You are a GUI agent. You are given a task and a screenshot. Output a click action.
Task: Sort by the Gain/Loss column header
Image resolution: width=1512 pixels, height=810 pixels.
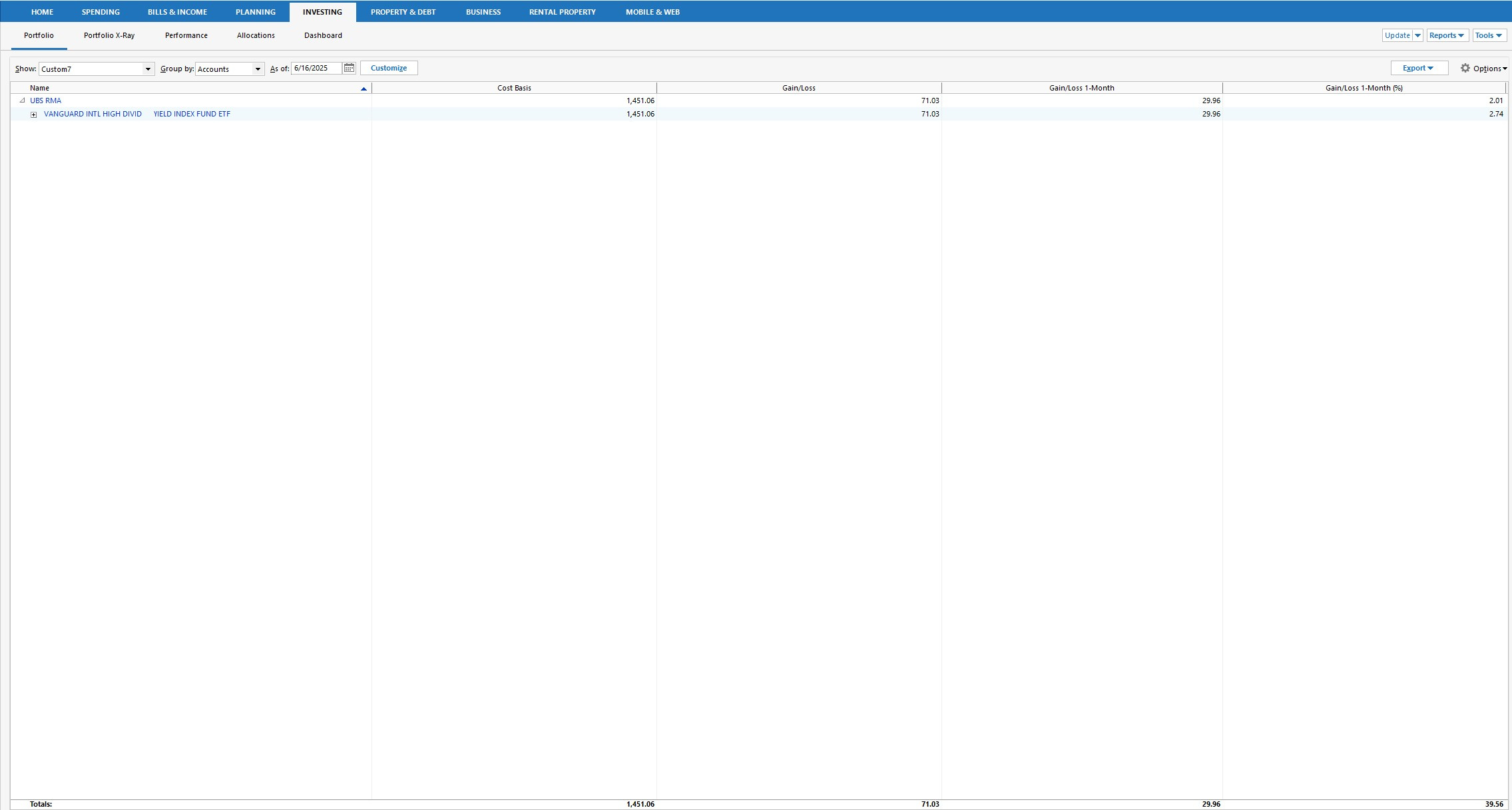(799, 88)
